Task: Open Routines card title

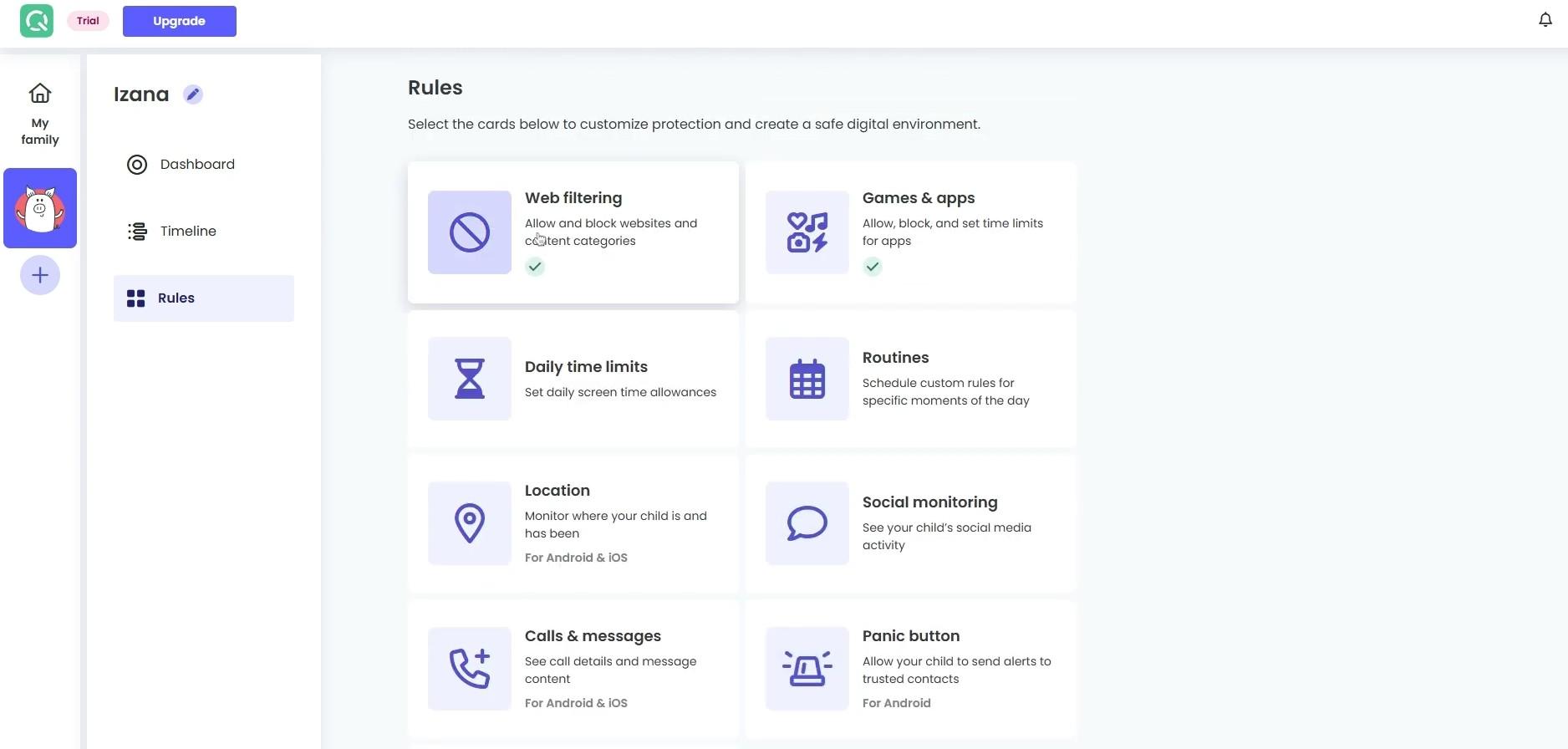Action: [x=895, y=358]
